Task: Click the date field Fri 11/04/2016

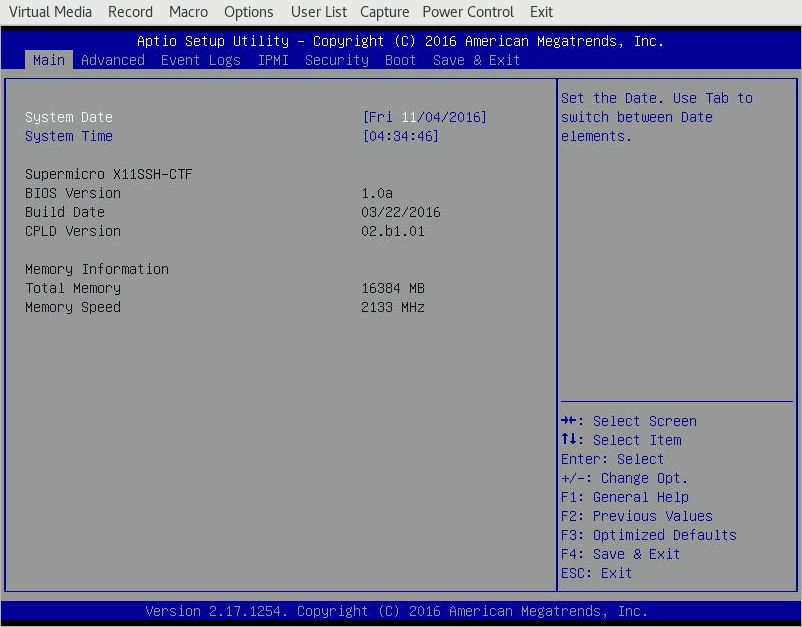Action: coord(425,117)
